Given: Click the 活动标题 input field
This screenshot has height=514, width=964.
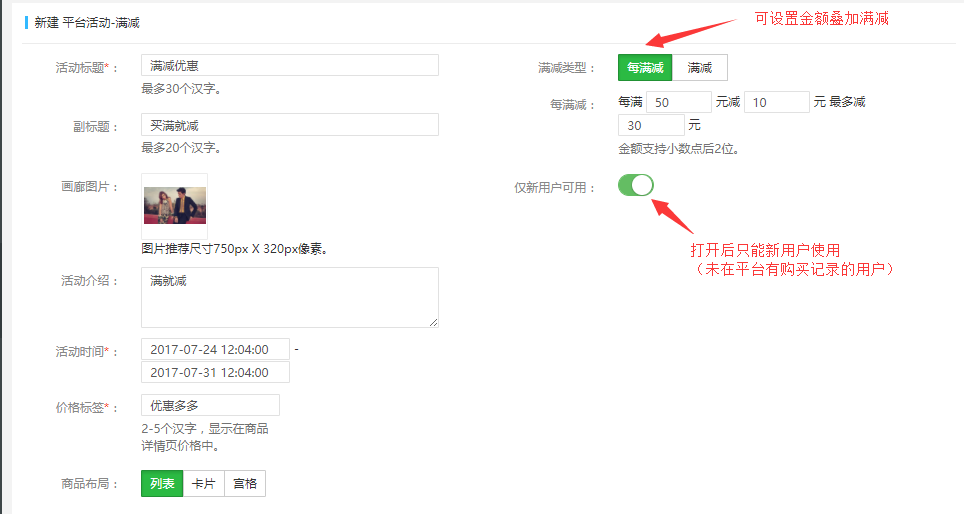Looking at the screenshot, I should [x=289, y=66].
